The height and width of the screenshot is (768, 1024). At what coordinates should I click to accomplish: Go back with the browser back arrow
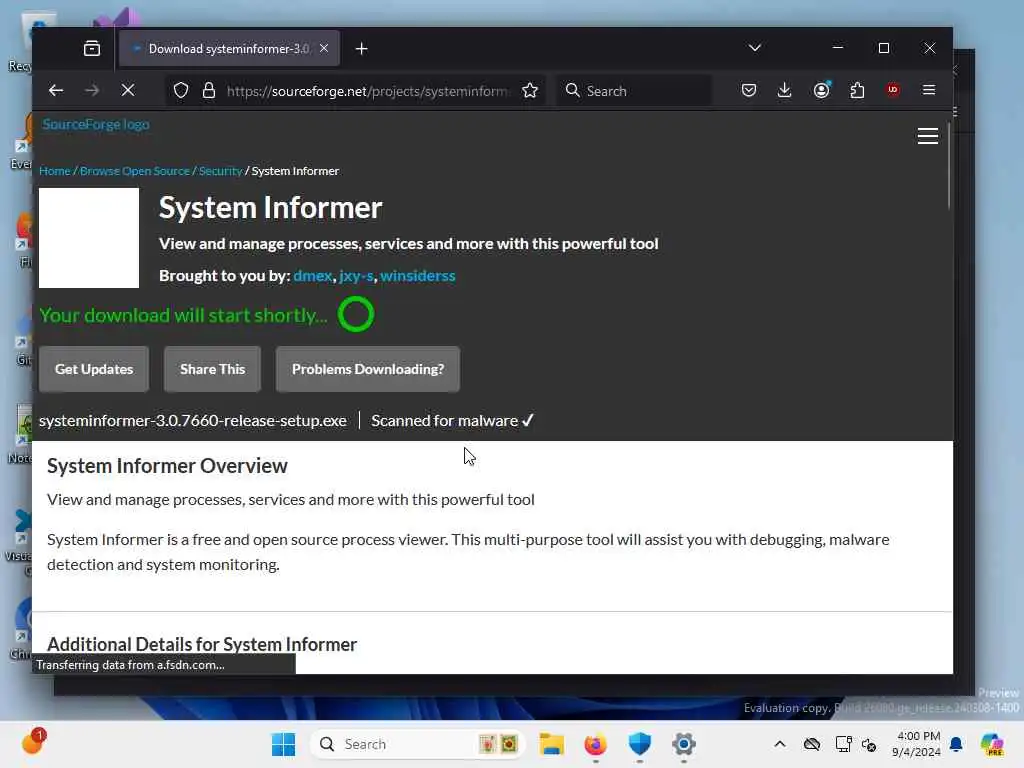coord(56,90)
